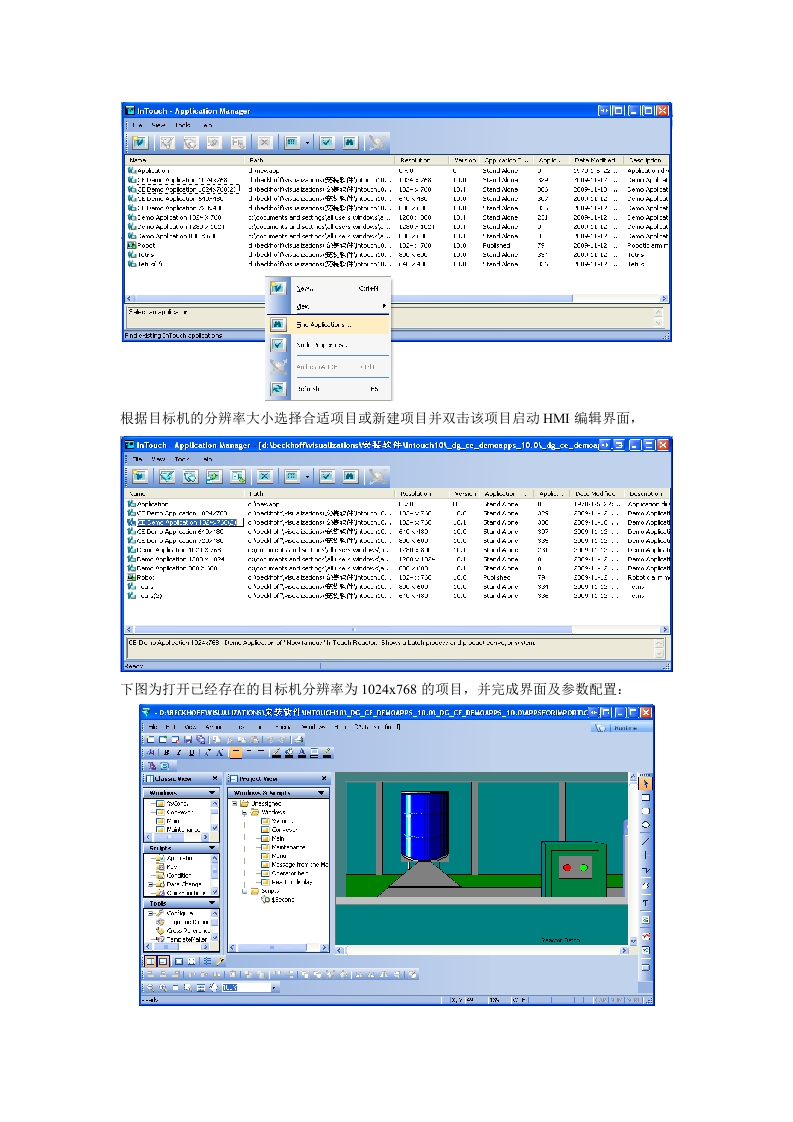Close the Project View panel

pos(323,778)
